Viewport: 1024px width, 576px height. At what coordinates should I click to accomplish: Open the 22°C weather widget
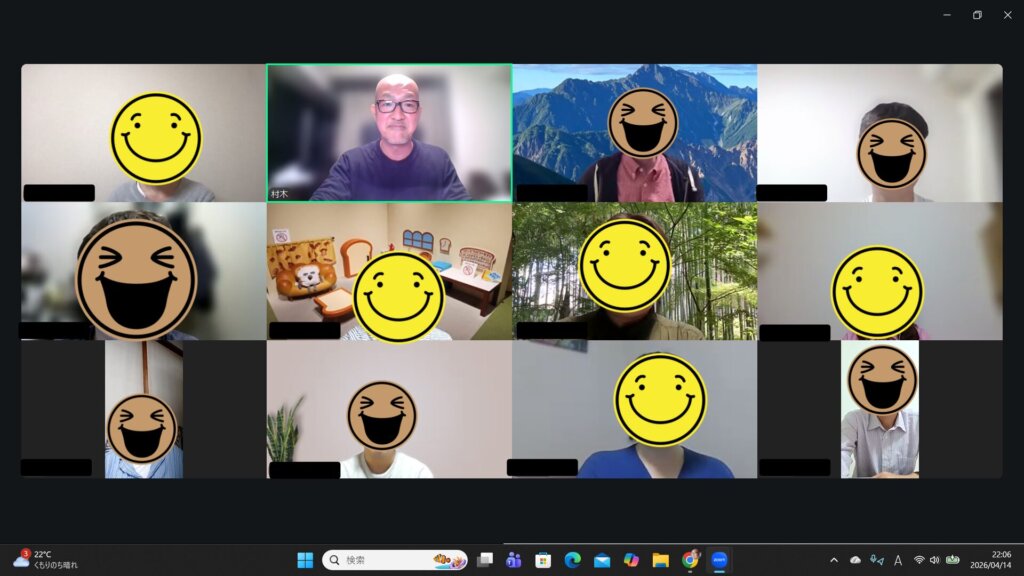(45, 560)
